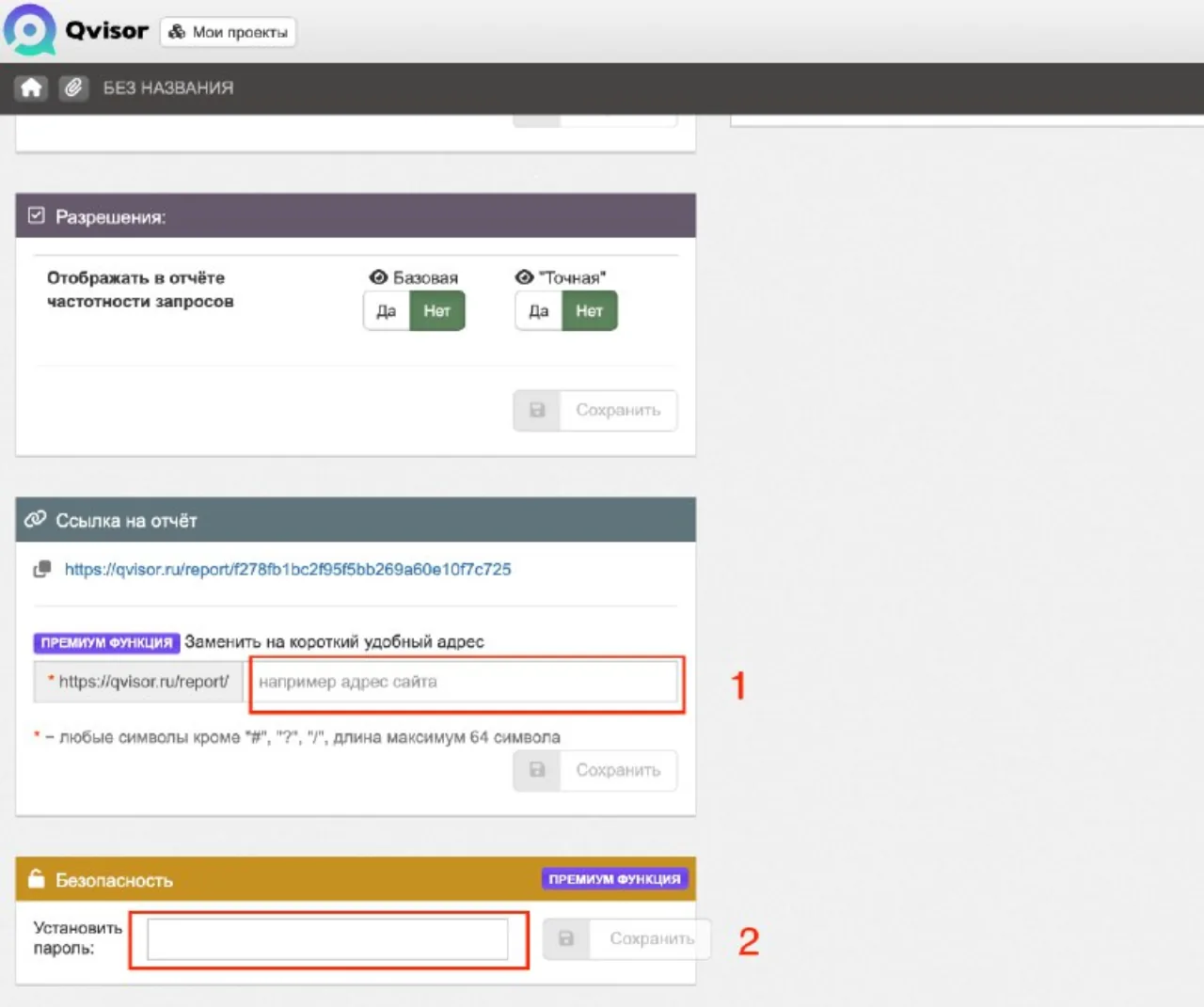Click save disk icon in Разрешения section
This screenshot has height=1007, width=1204.
537,410
